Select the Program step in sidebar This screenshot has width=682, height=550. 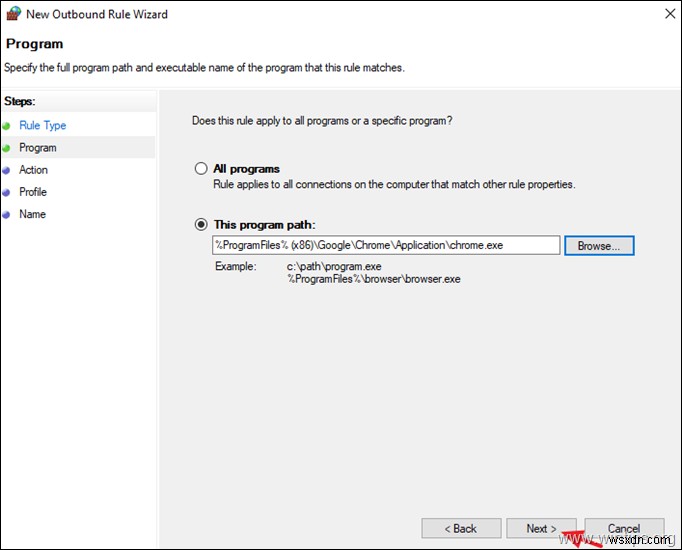(38, 148)
